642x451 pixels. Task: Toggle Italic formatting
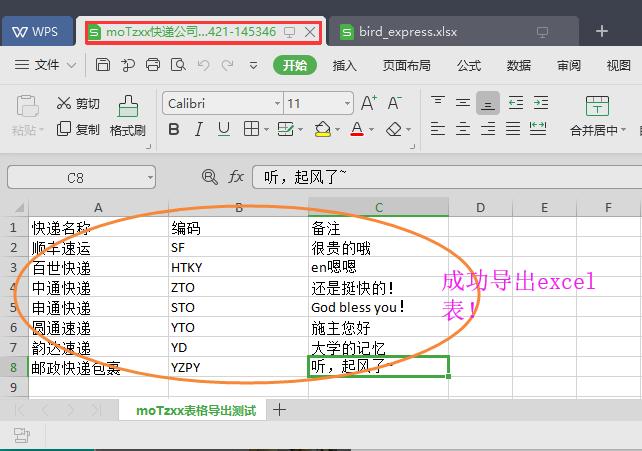pos(199,129)
